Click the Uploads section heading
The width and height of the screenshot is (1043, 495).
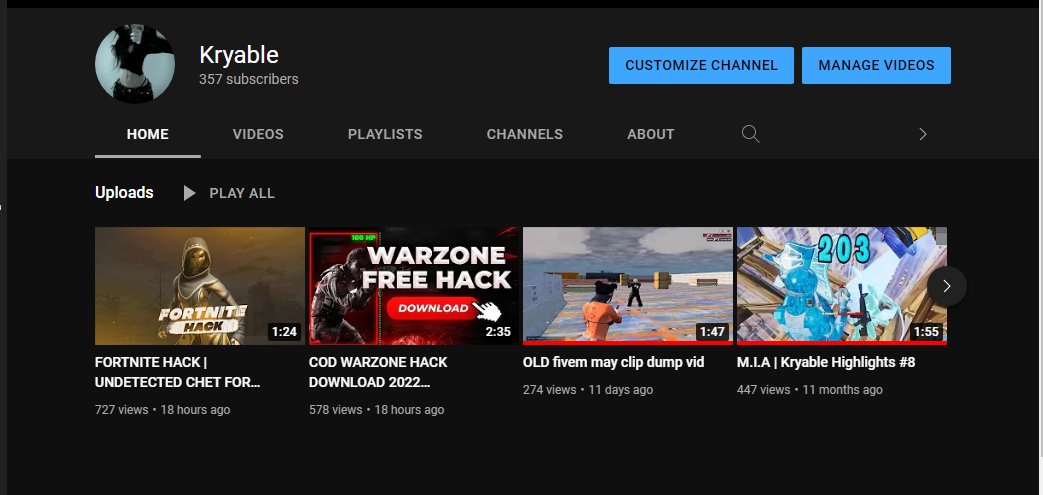click(124, 193)
